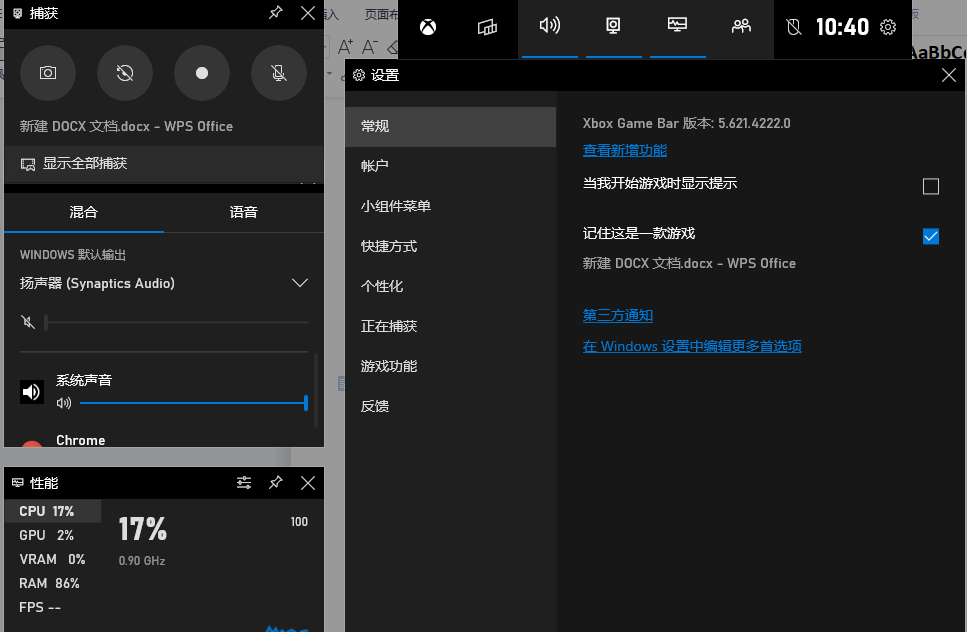
Task: Open performance options sliders icon
Action: [244, 483]
